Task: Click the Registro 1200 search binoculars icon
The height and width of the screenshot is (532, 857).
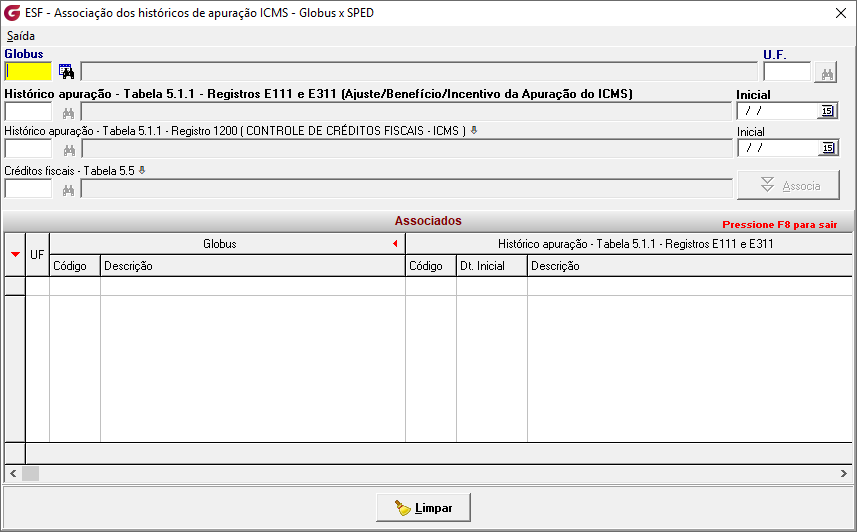Action: pyautogui.click(x=69, y=150)
